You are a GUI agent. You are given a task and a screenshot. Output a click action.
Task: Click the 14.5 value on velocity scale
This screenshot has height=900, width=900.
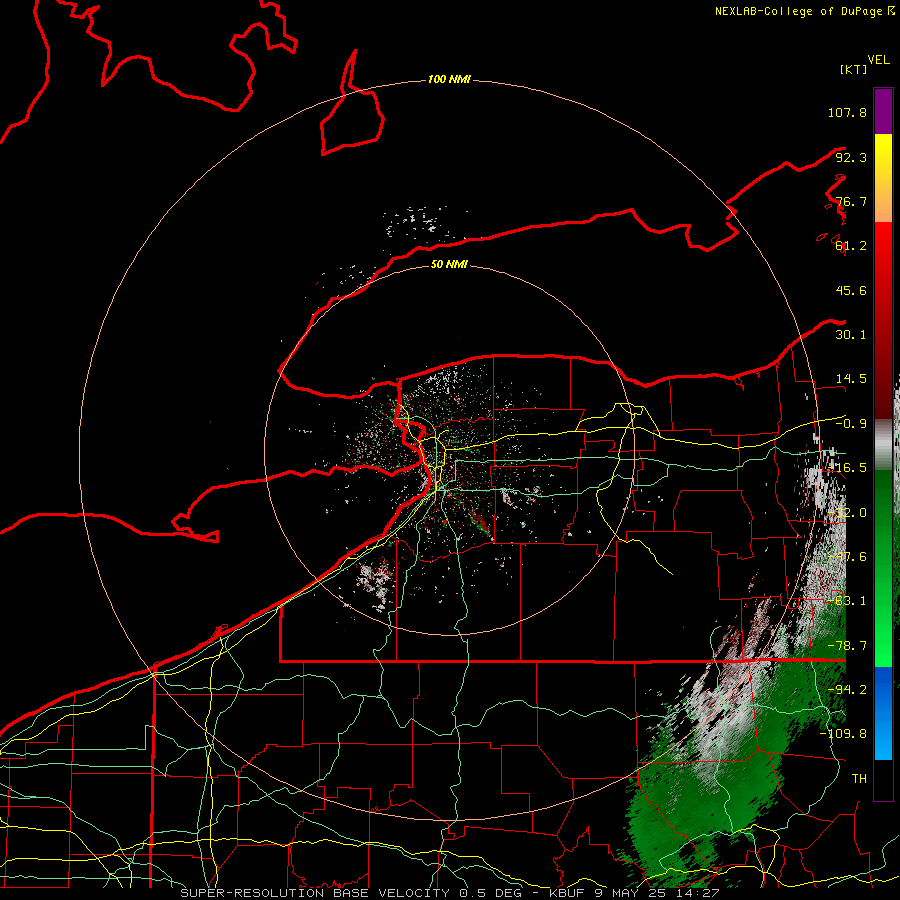click(x=851, y=379)
